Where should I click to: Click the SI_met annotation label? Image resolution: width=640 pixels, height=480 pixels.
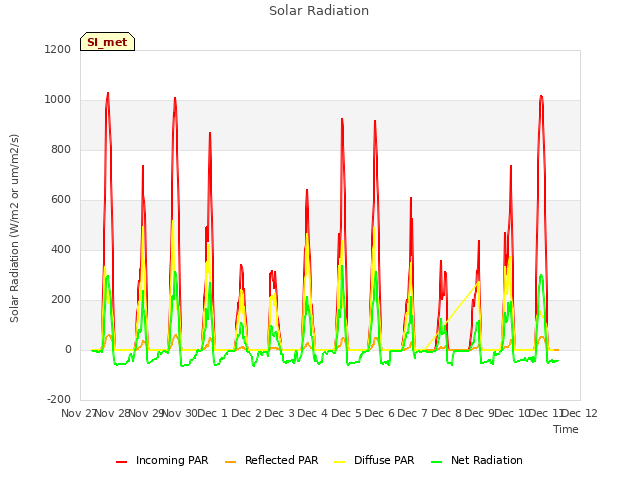point(107,42)
